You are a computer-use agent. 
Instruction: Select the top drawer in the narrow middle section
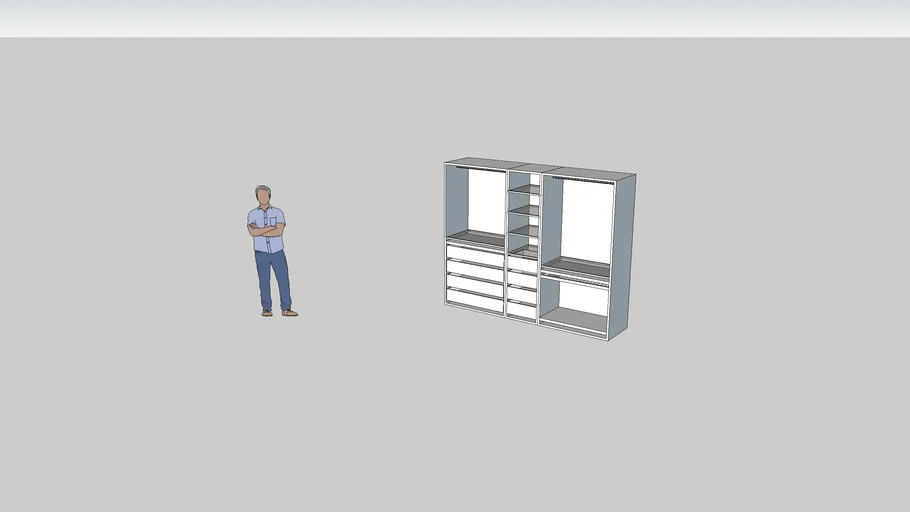click(x=521, y=265)
